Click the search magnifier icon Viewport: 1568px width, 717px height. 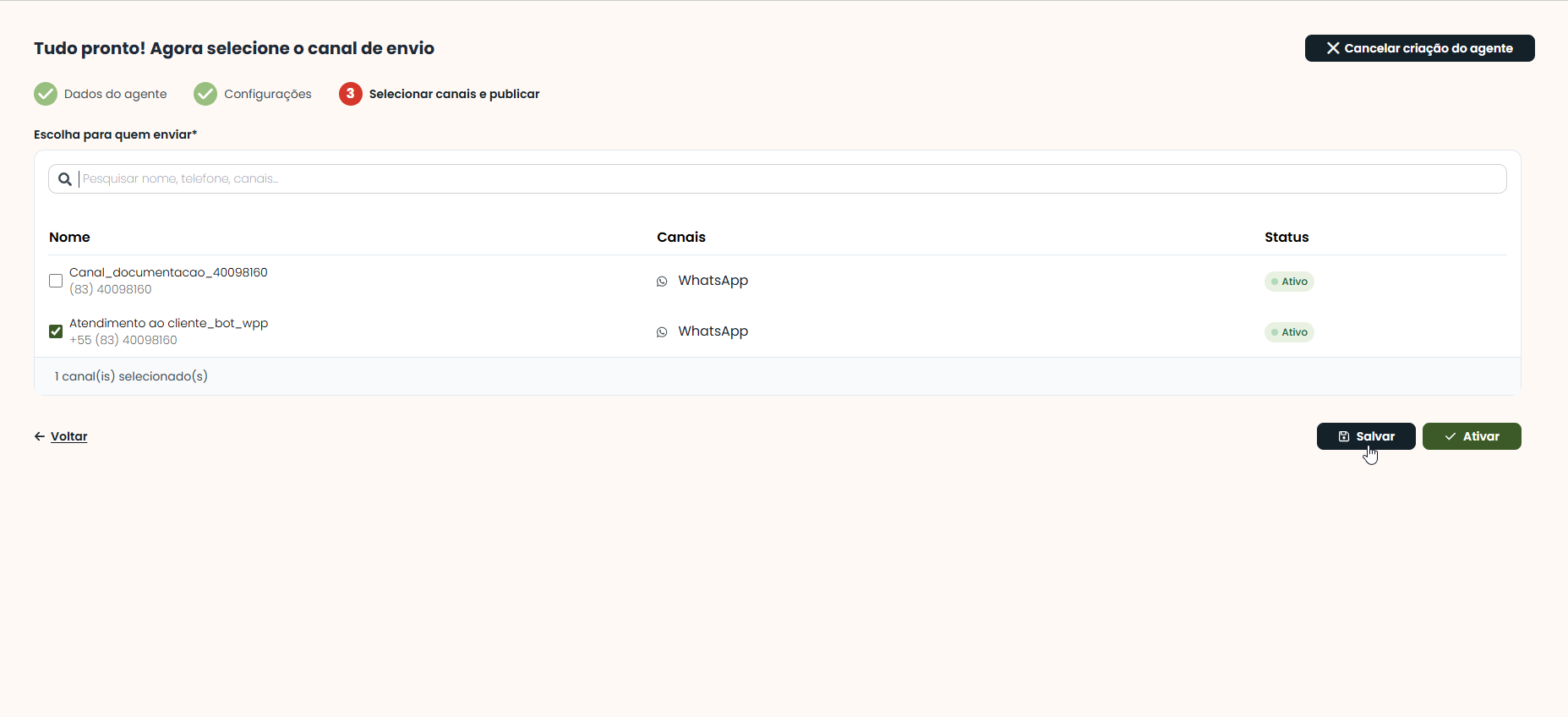[x=65, y=179]
